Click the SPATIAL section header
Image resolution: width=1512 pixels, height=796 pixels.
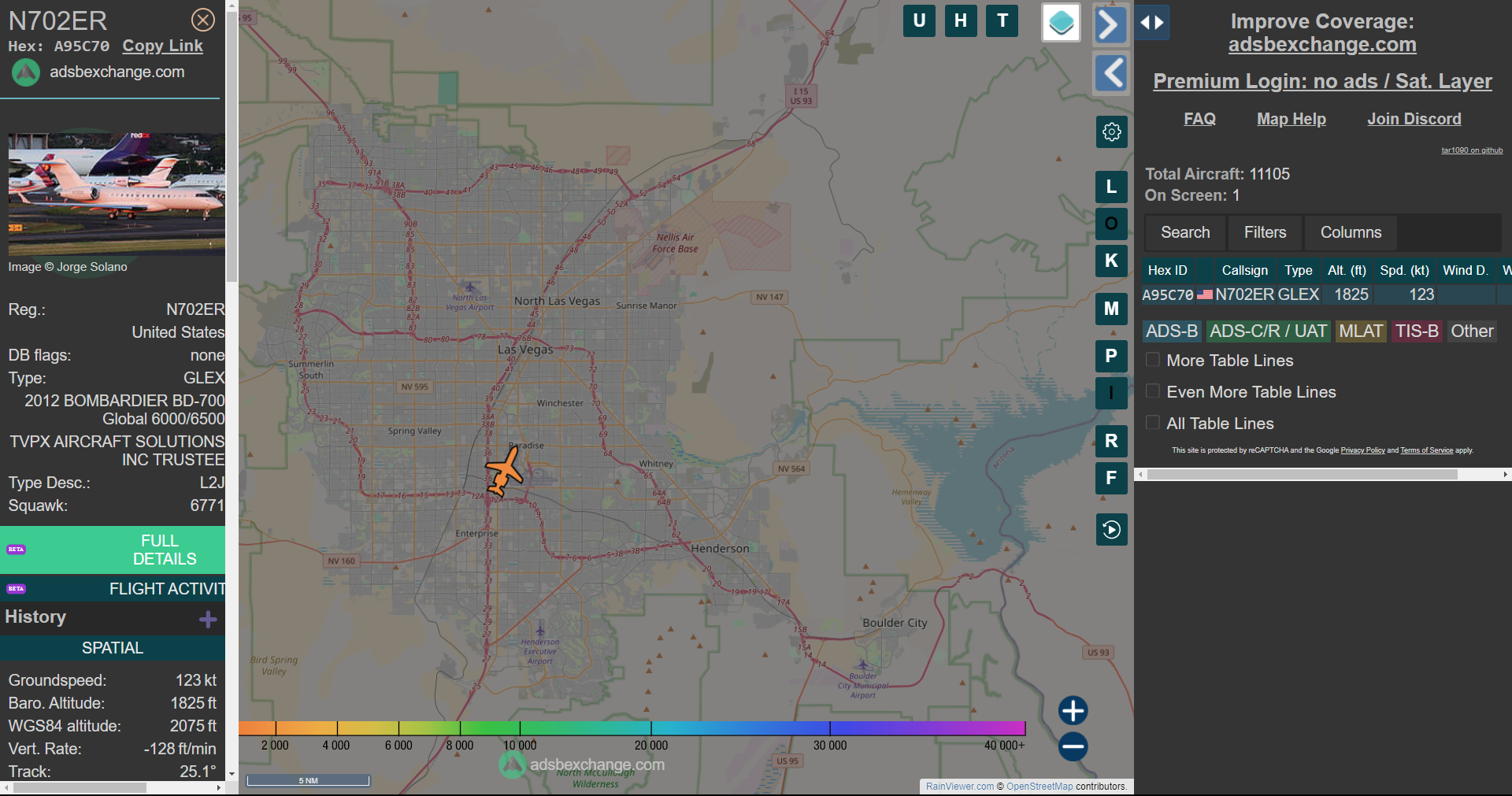(x=113, y=648)
